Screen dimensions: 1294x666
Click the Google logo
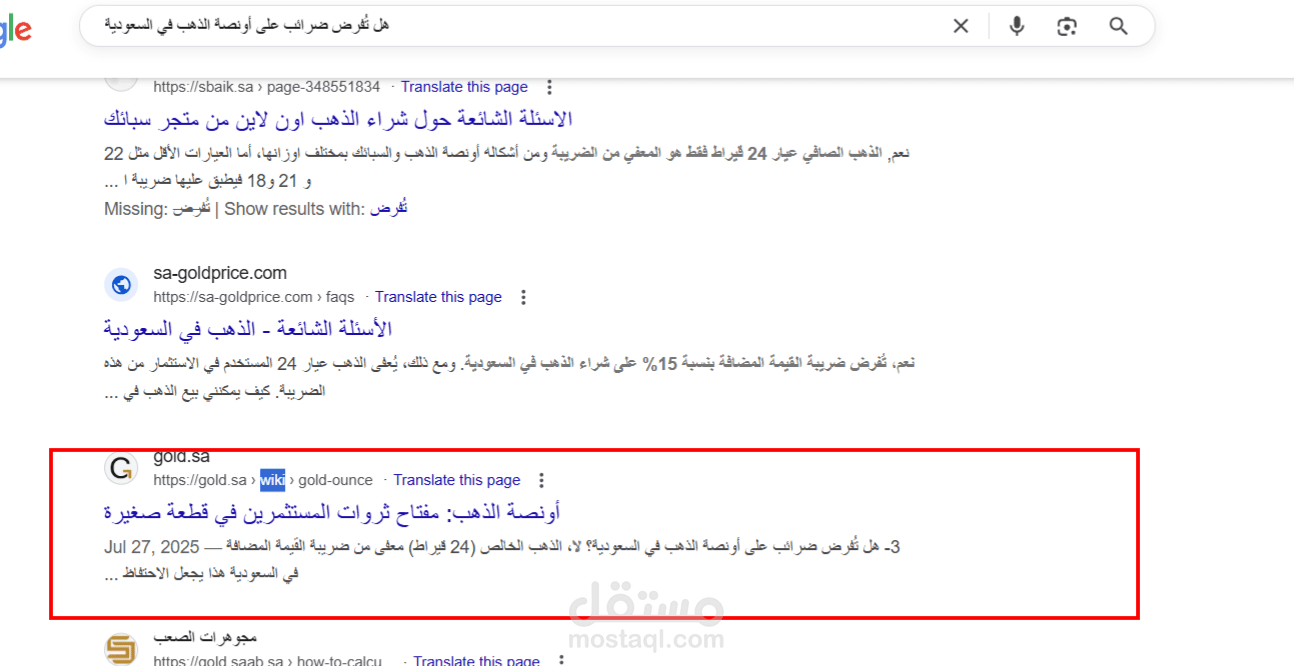click(15, 28)
